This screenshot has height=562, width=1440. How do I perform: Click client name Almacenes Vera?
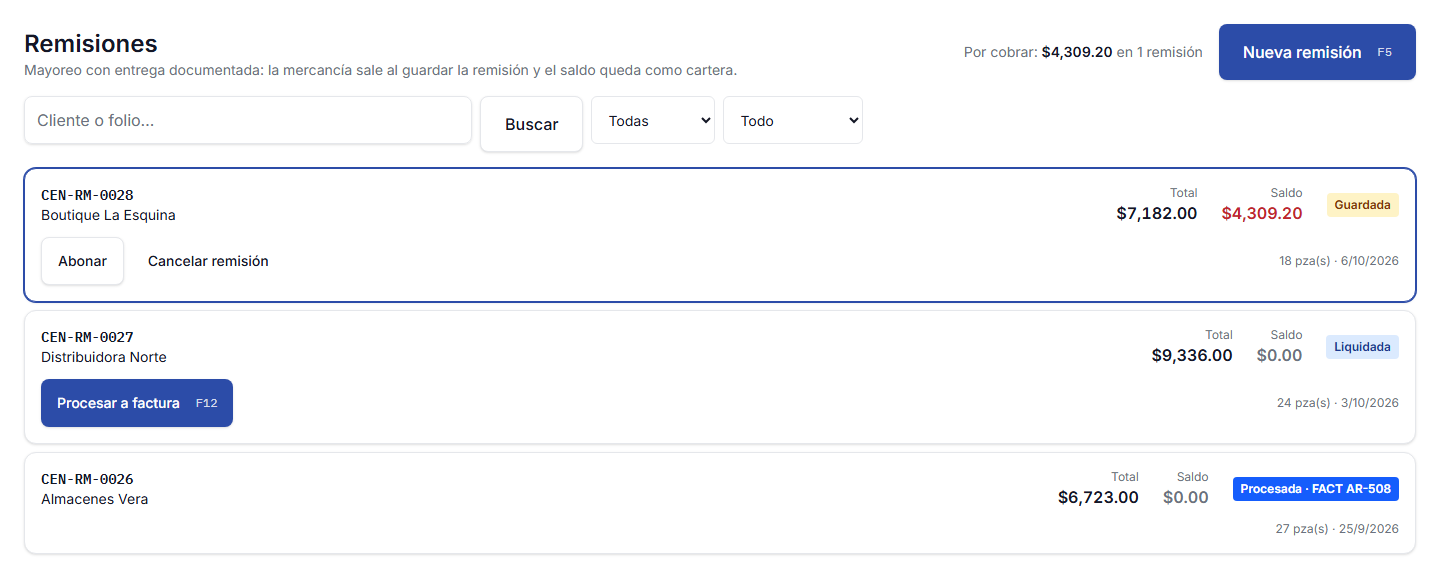pyautogui.click(x=94, y=499)
